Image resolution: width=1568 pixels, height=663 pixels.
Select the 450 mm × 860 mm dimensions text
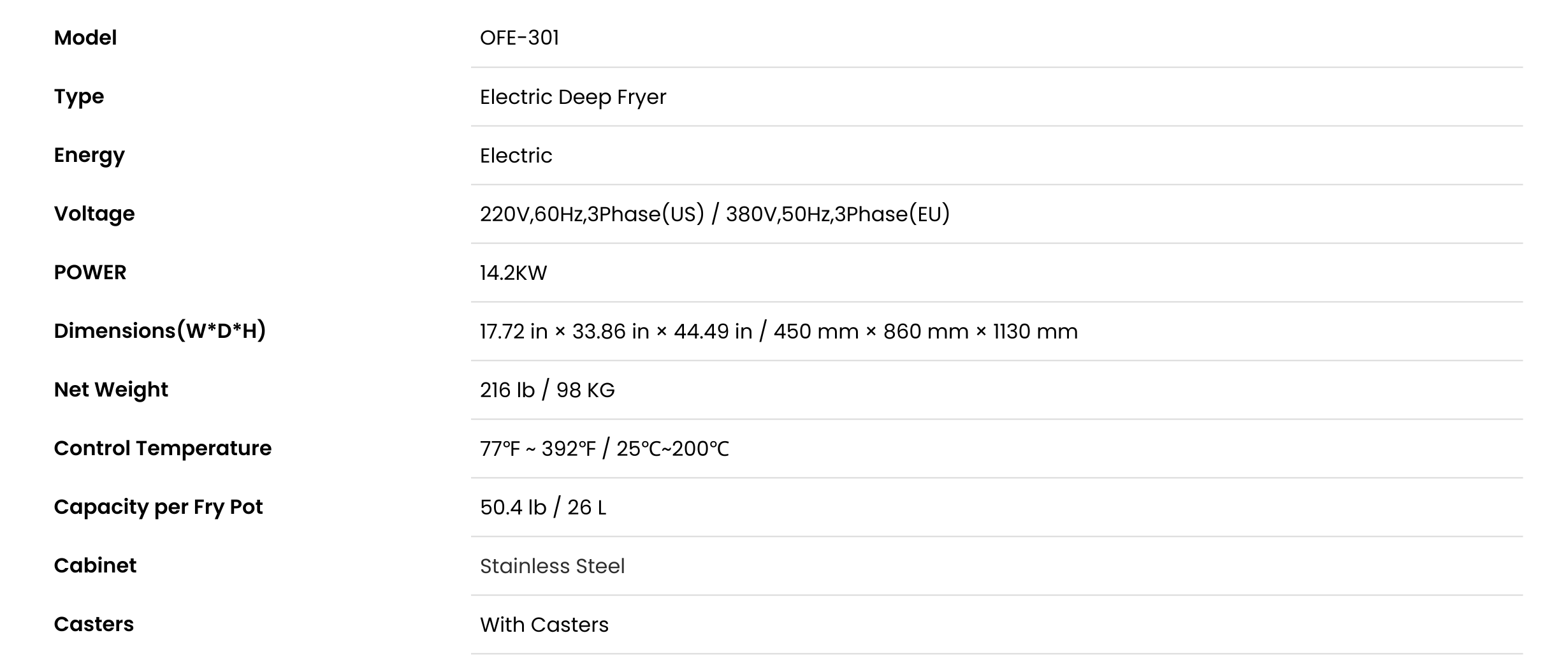pyautogui.click(x=871, y=331)
